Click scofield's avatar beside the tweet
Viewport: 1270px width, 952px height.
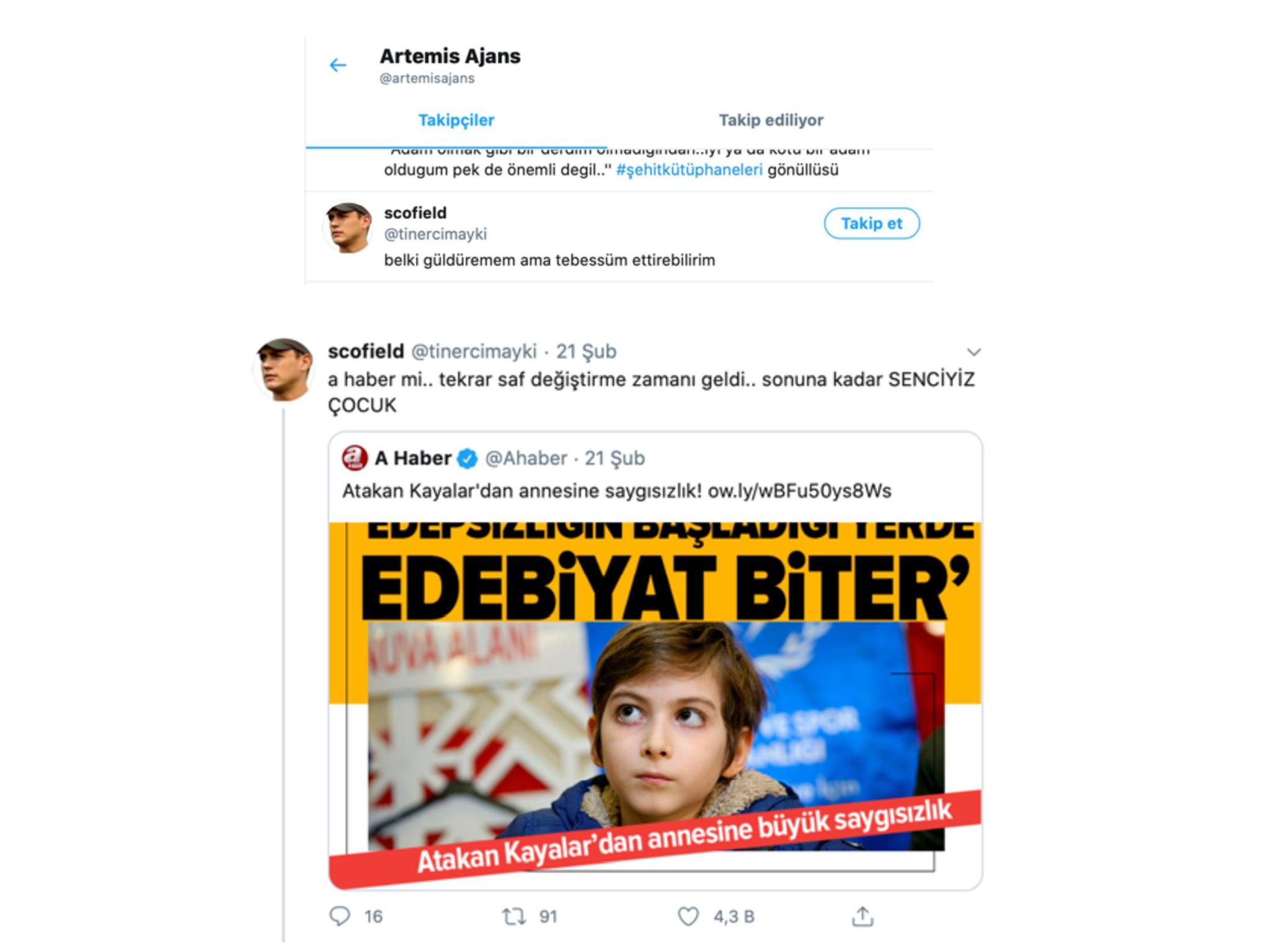point(284,369)
